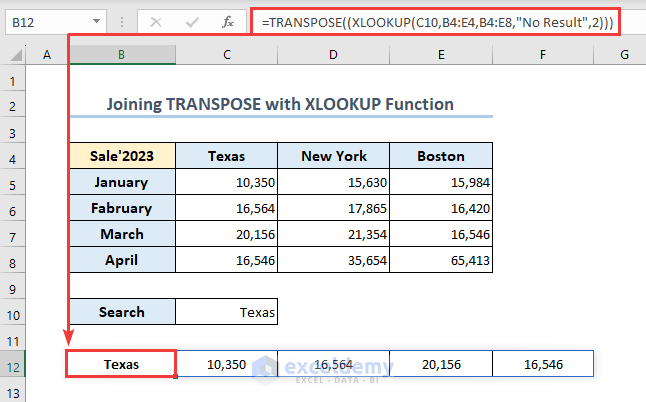Open the Insert Function fx dialog
The height and width of the screenshot is (402, 646).
[x=227, y=20]
